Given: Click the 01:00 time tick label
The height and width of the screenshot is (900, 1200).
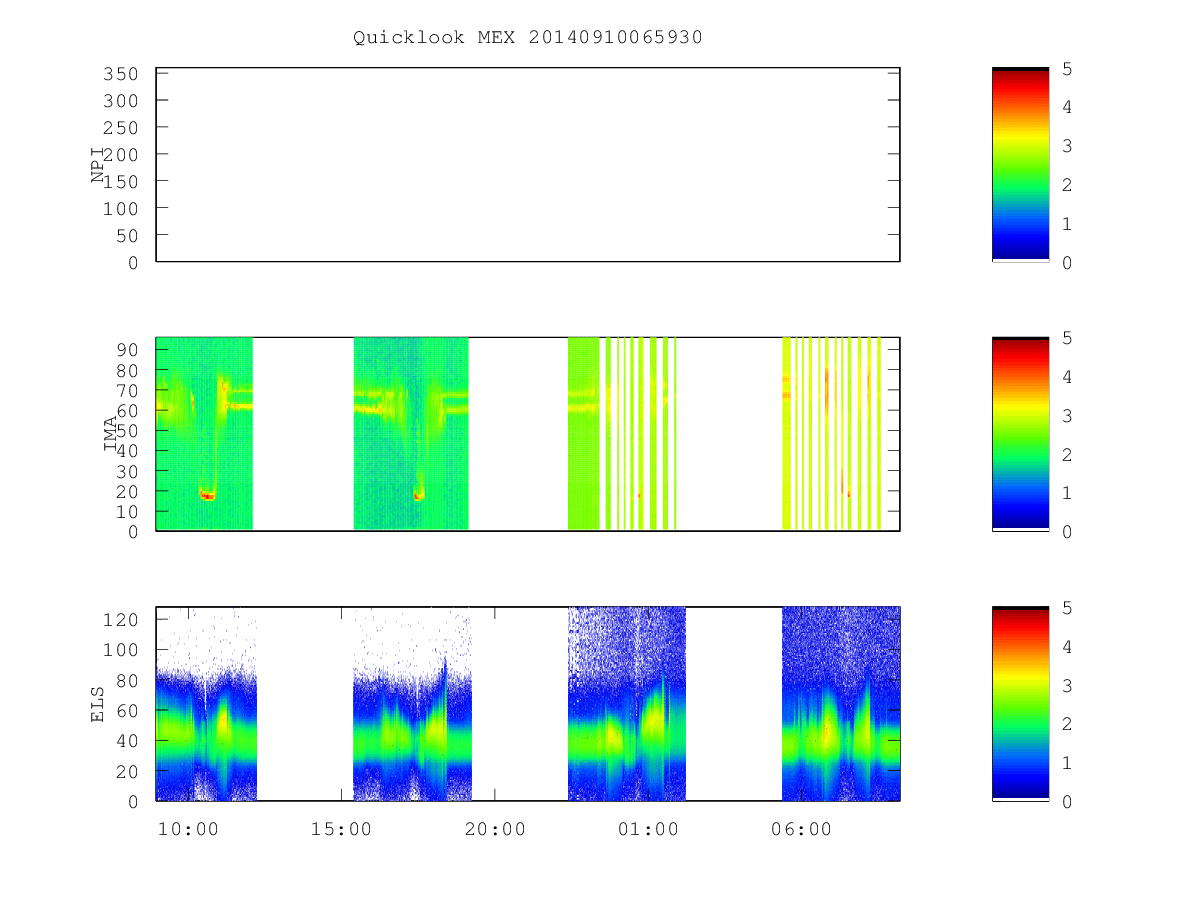Looking at the screenshot, I should [x=648, y=829].
